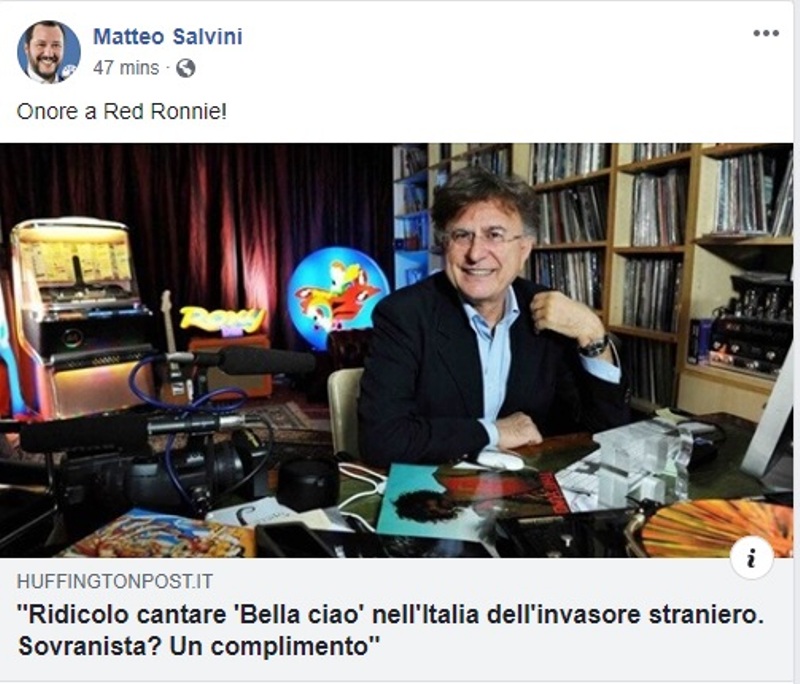The height and width of the screenshot is (684, 800).
Task: Open the HUFFINGTONPOST.IT source link
Action: (x=115, y=582)
